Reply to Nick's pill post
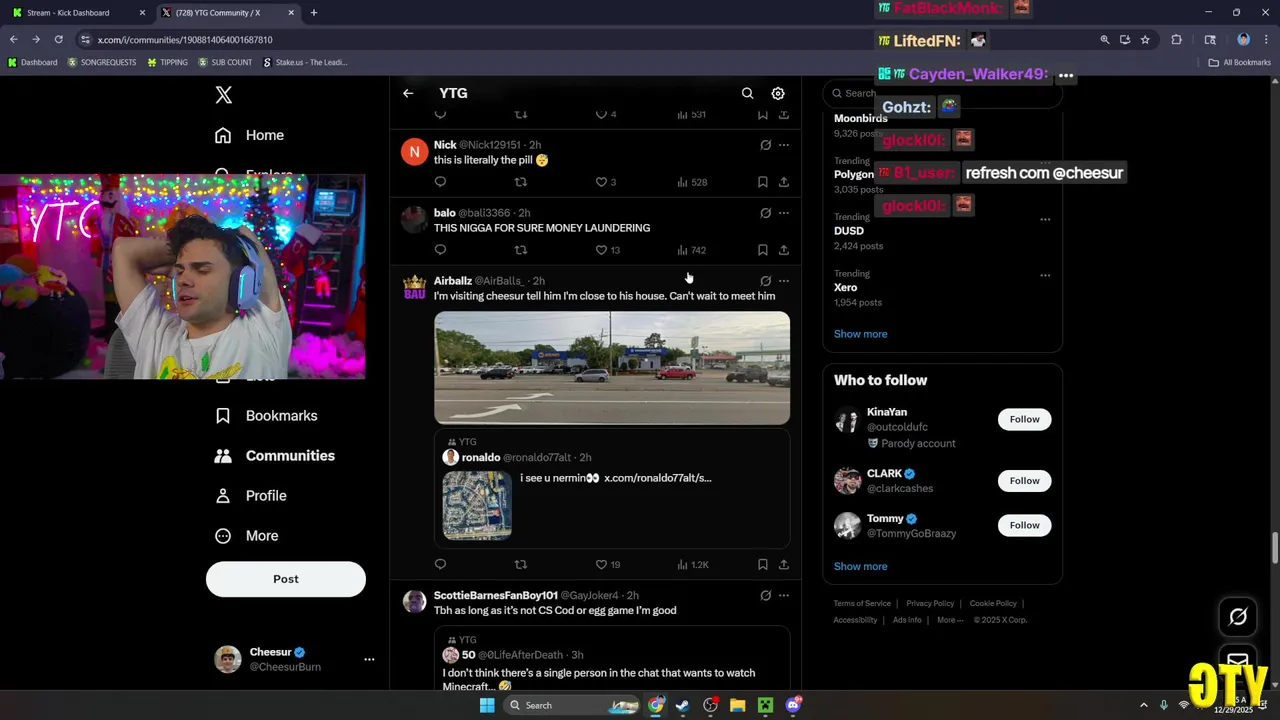 point(440,182)
